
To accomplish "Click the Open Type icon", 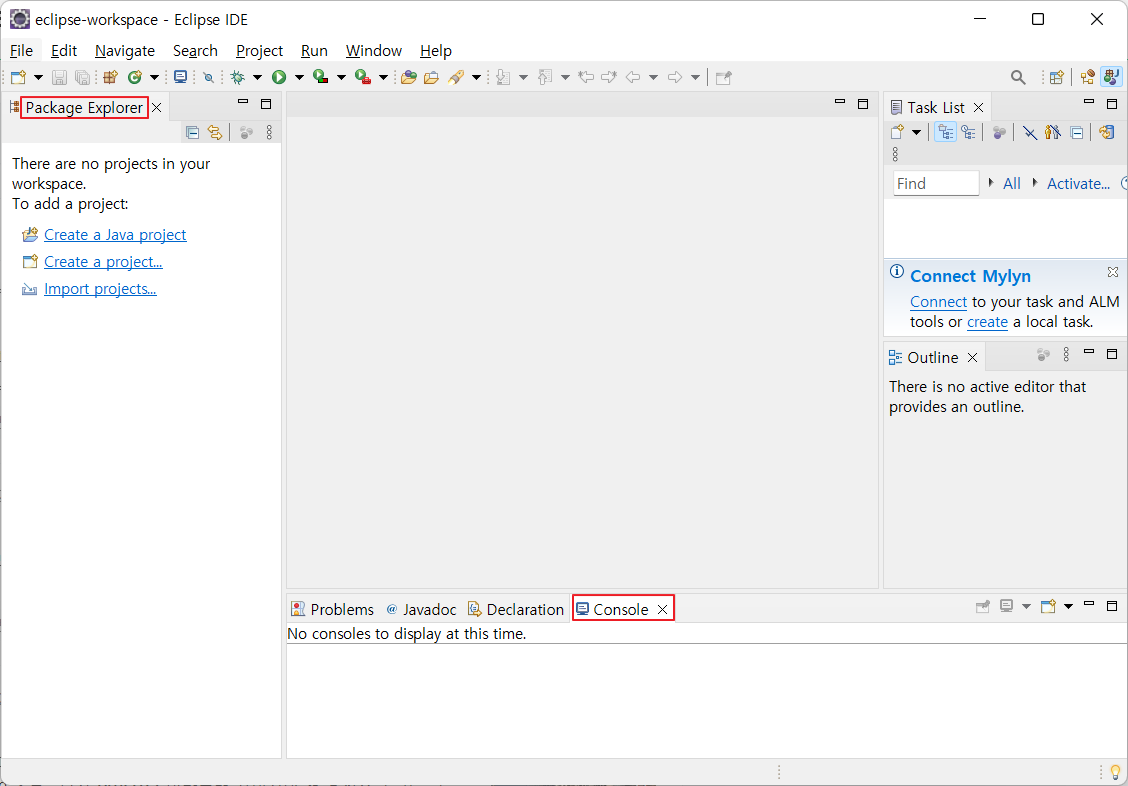I will (409, 77).
